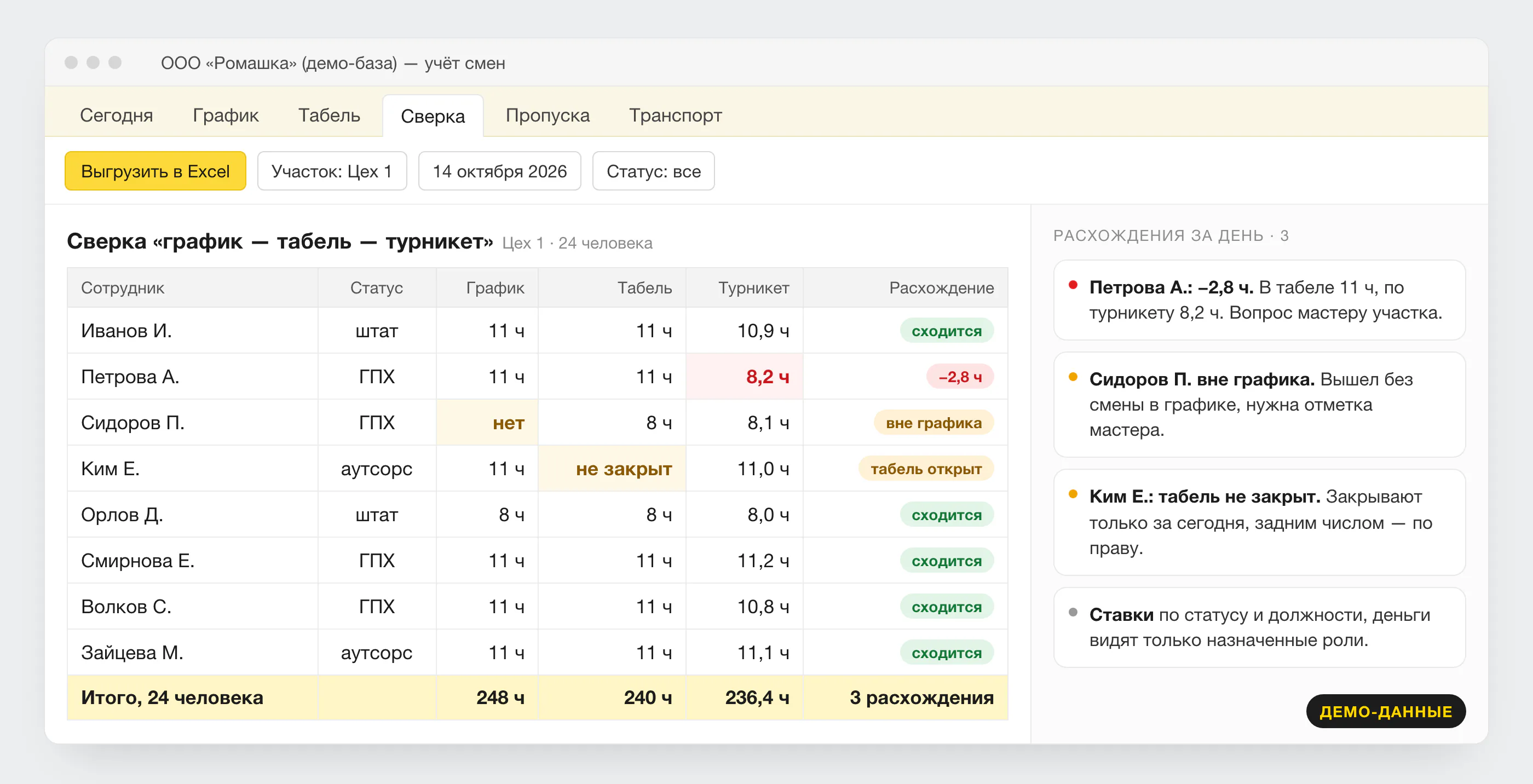This screenshot has height=784, width=1533.
Task: Select the Сверка tab
Action: pyautogui.click(x=433, y=116)
